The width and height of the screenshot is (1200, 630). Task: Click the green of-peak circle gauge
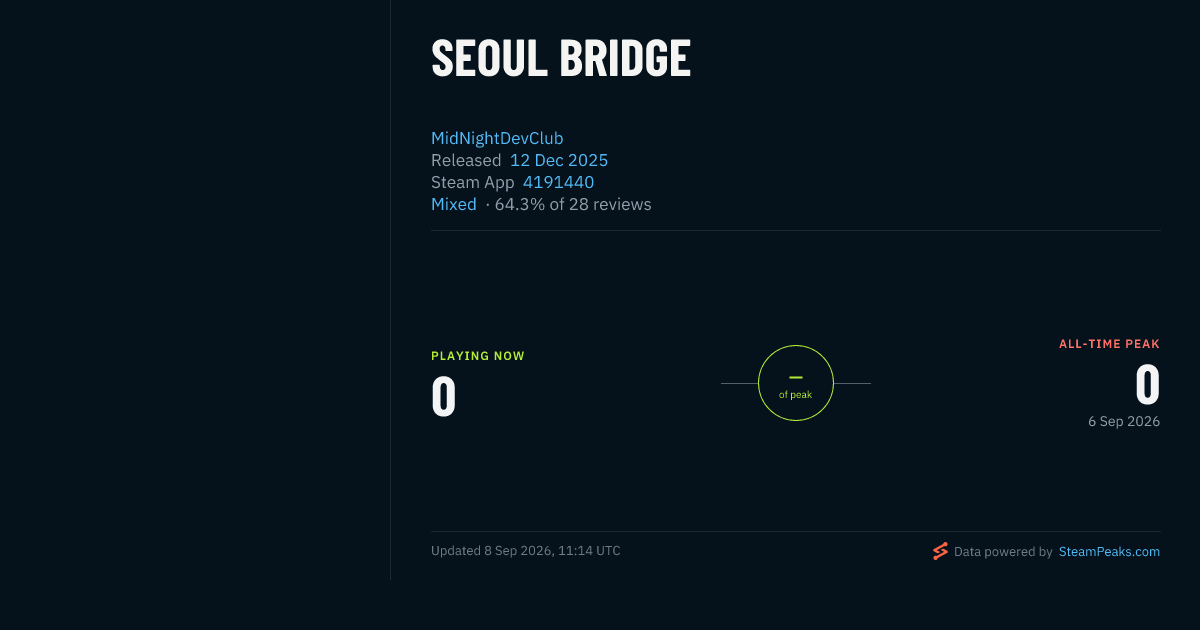pyautogui.click(x=796, y=383)
